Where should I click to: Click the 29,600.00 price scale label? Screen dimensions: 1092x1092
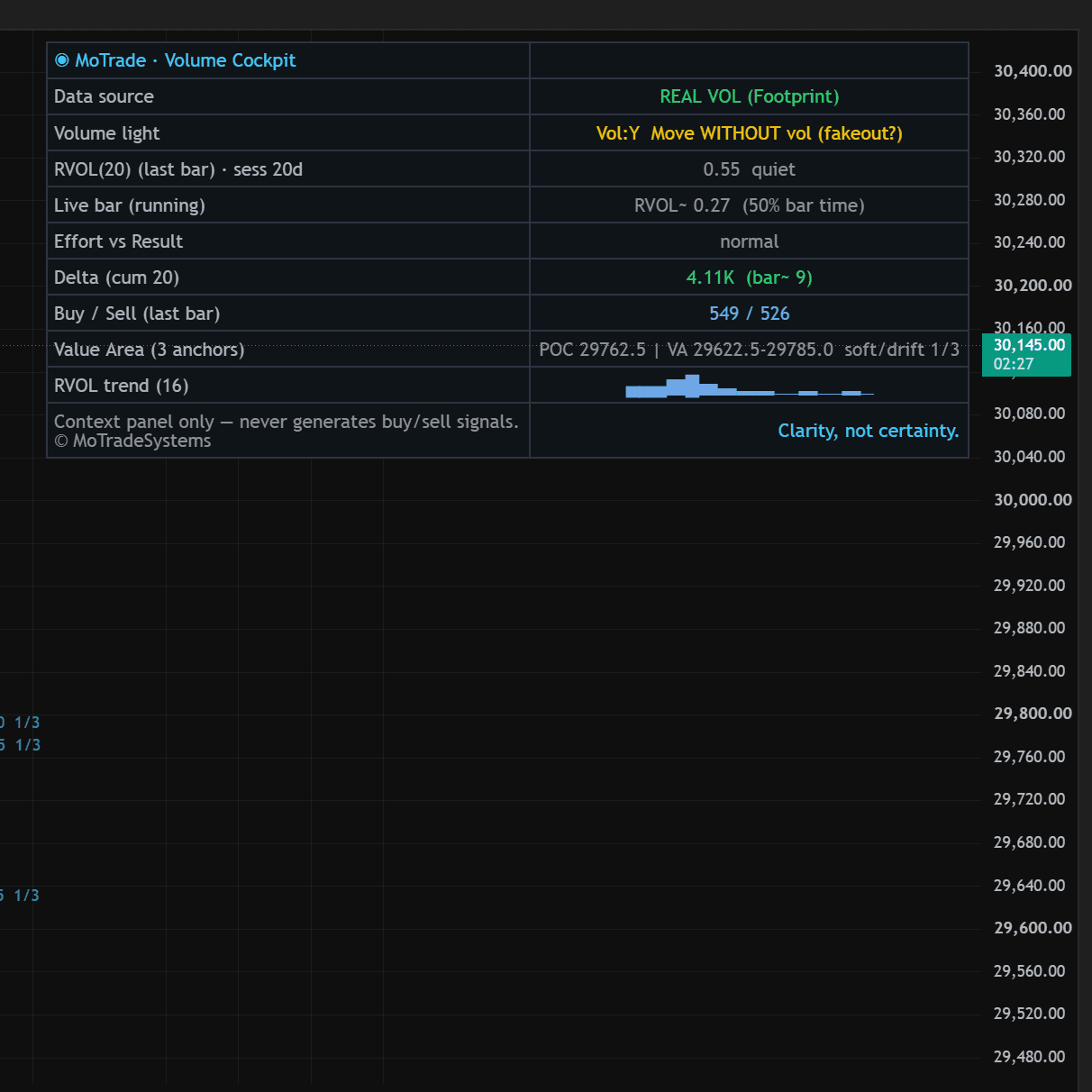1033,928
